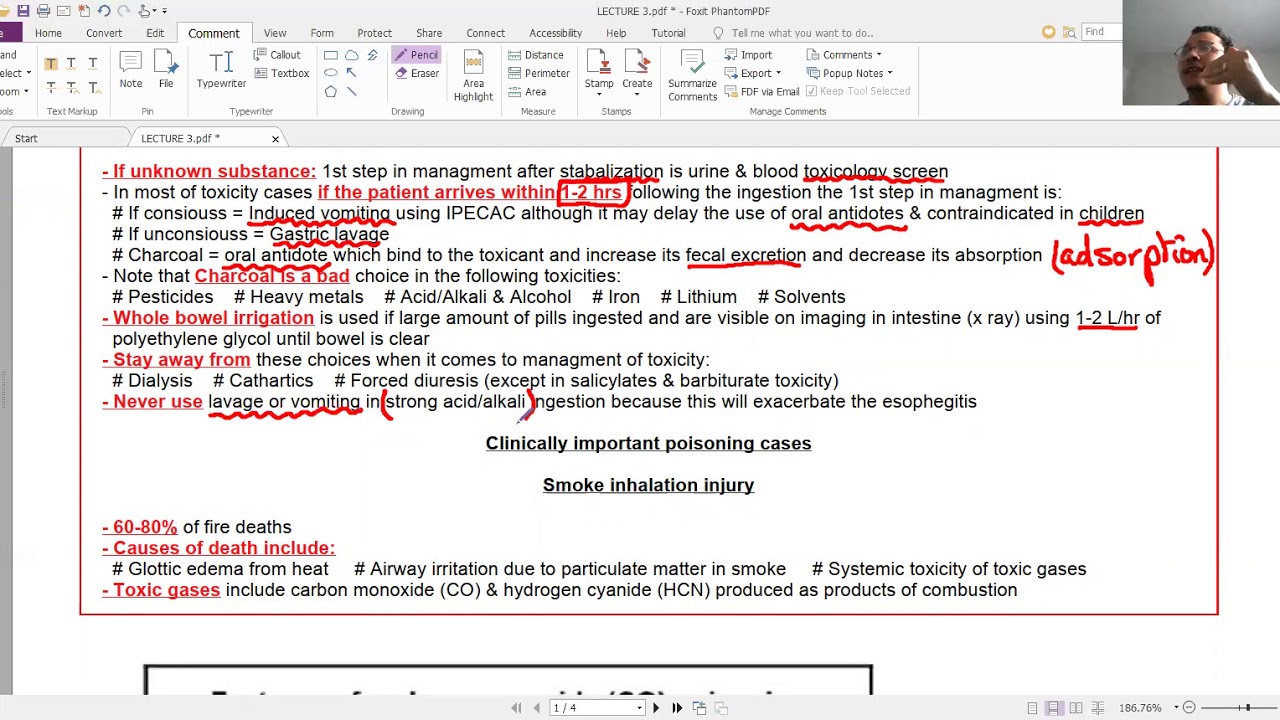Click the Import comments button

[748, 55]
